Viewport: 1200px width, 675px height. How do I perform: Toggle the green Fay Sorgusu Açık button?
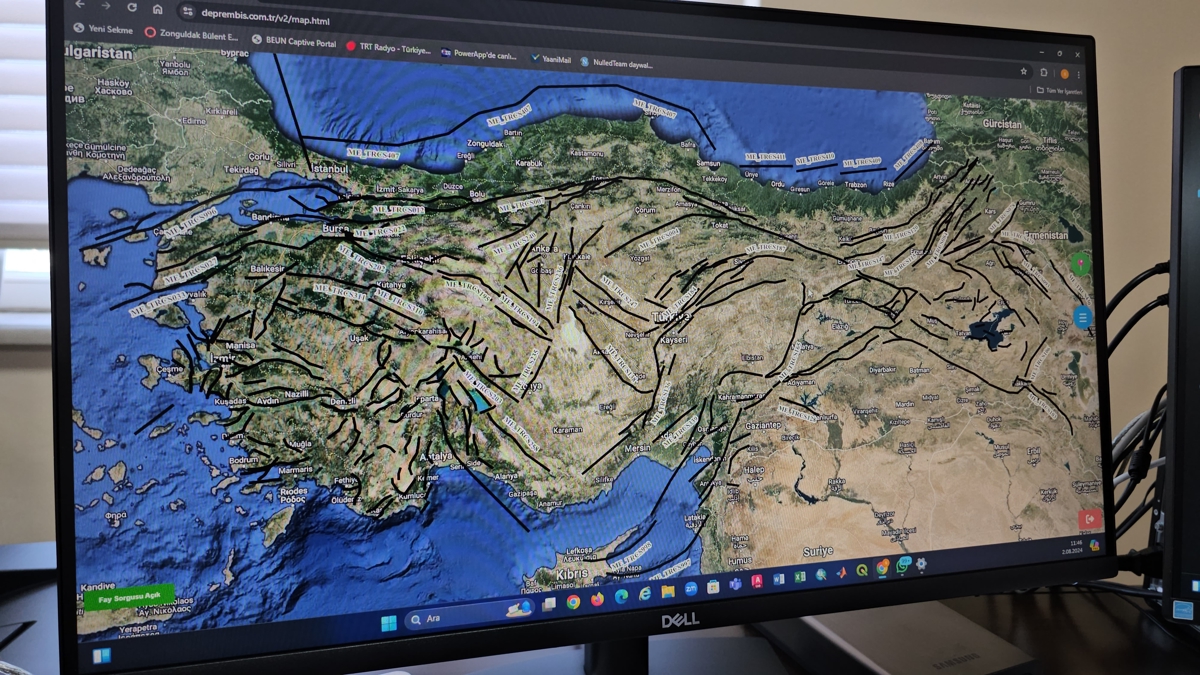[x=129, y=597]
